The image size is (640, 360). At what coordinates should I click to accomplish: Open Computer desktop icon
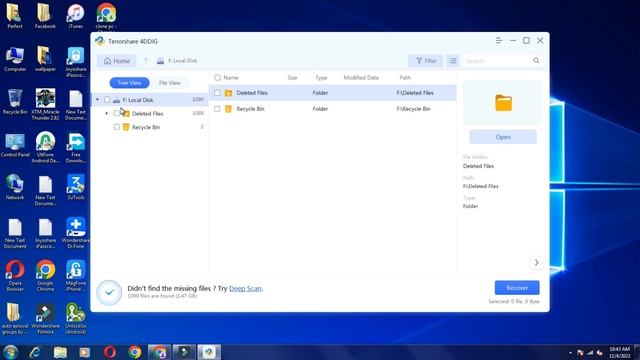coord(15,59)
